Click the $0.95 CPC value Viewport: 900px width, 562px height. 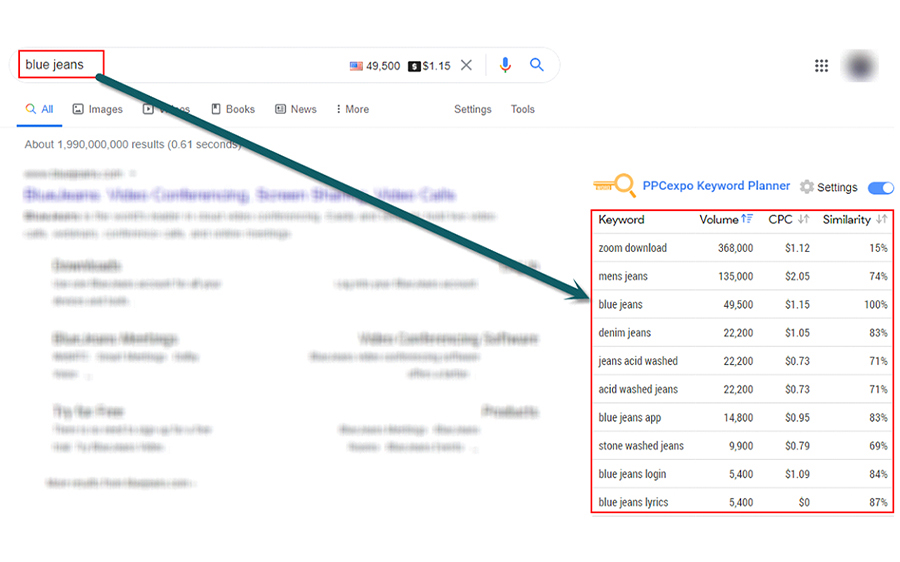(797, 417)
